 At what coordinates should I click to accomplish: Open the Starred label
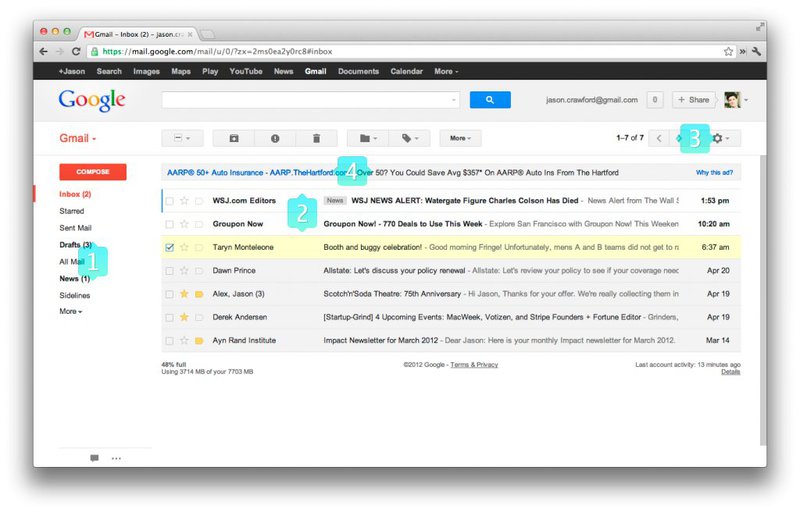[71, 211]
